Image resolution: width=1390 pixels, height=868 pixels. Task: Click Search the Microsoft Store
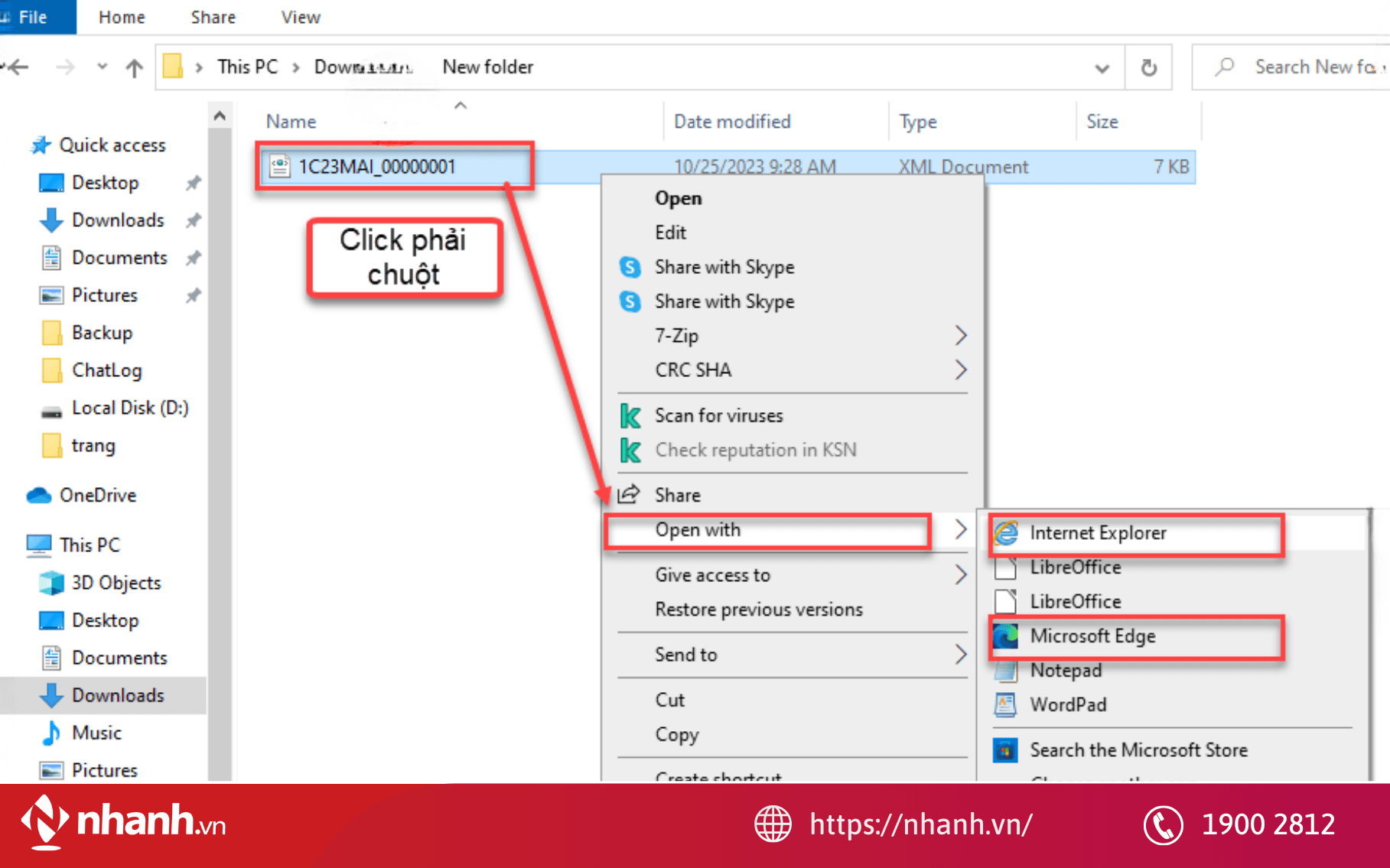tap(1138, 749)
